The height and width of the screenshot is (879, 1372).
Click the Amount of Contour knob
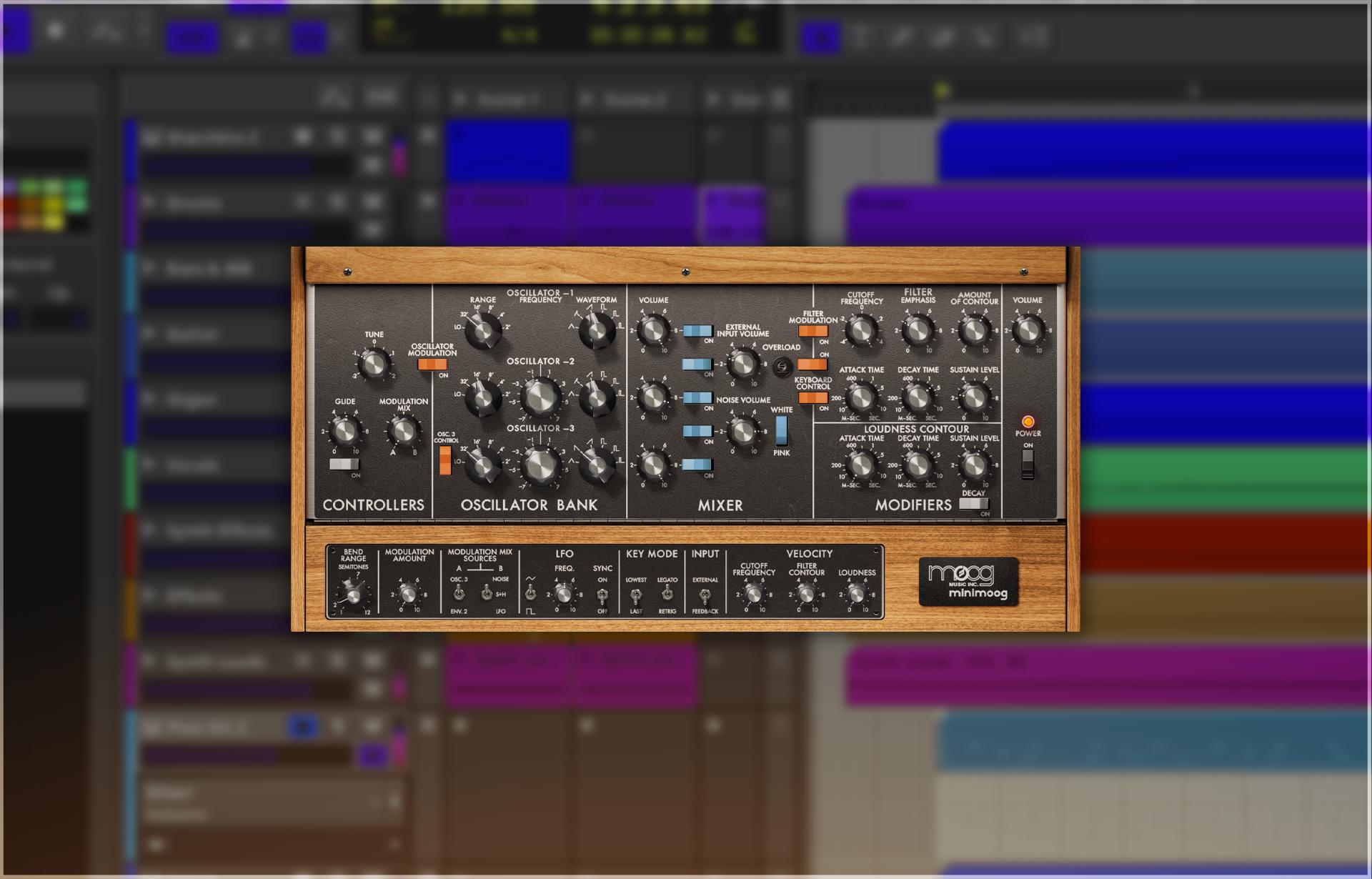pos(973,330)
